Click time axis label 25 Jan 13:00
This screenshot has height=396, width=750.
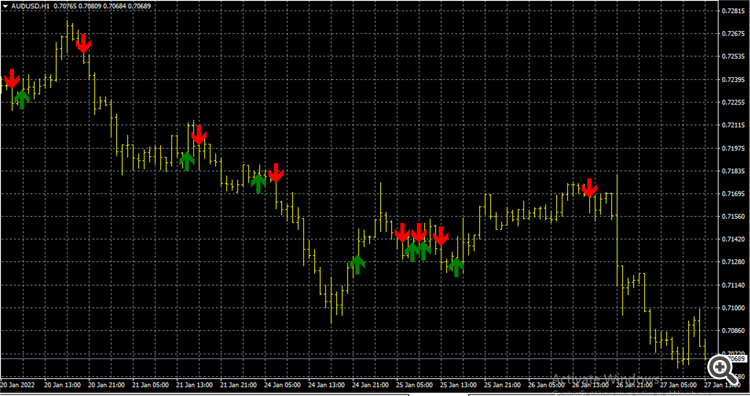click(459, 385)
